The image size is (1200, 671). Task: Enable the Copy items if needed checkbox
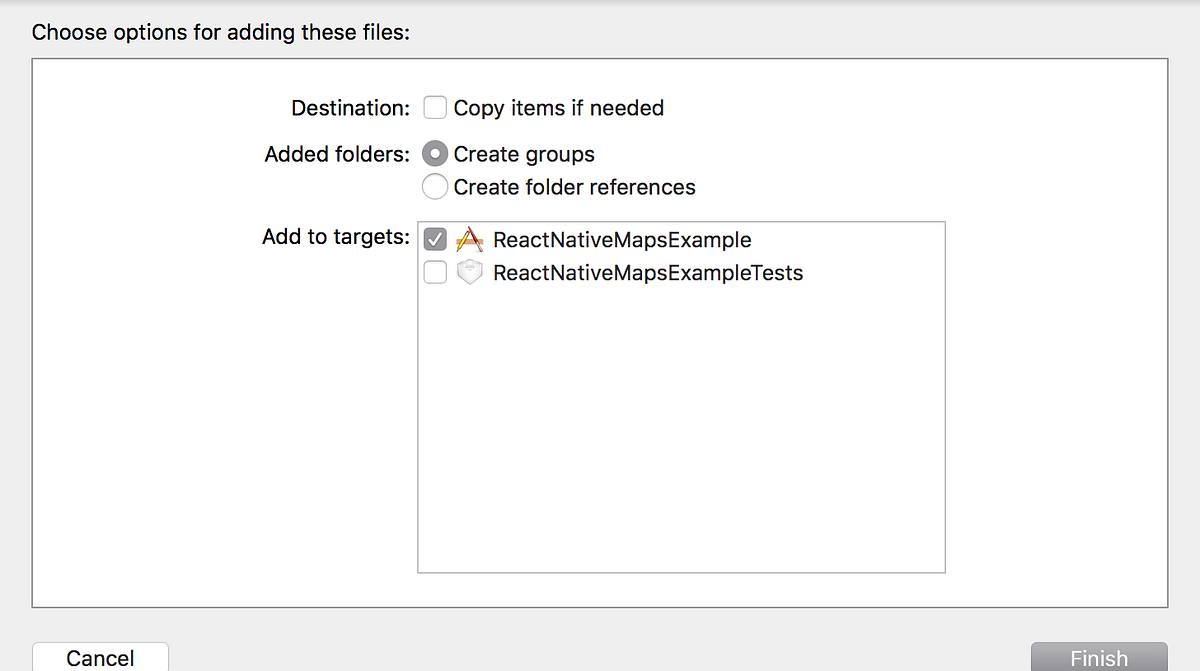tap(435, 107)
